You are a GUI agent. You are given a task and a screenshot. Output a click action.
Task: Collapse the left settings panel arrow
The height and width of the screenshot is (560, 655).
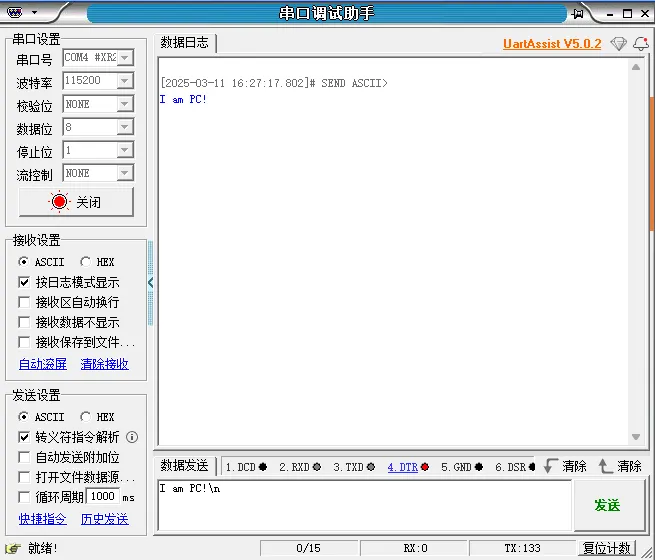pos(151,283)
